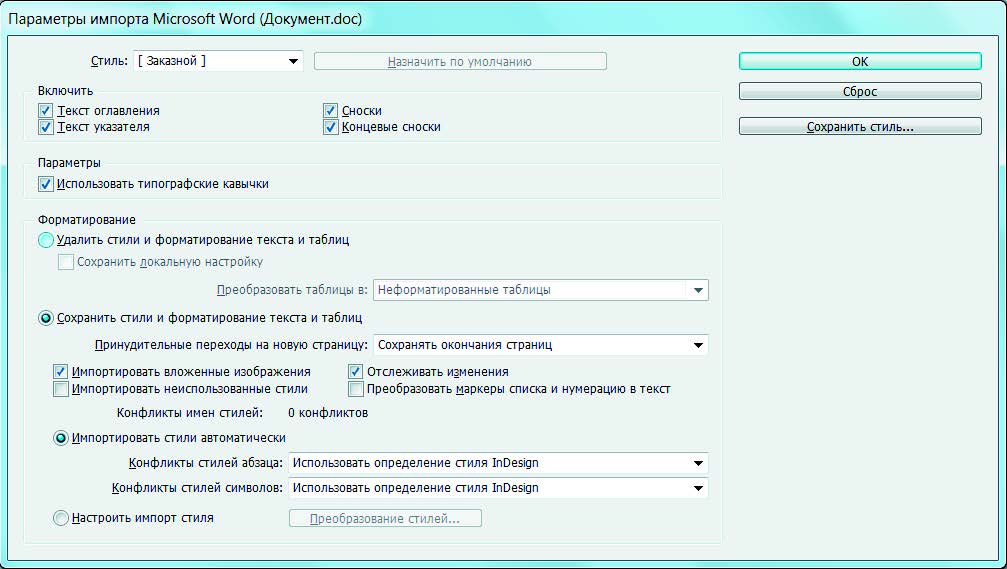Open Конфликты стилей абзаца dropdown
This screenshot has height=569, width=1007.
click(x=498, y=463)
